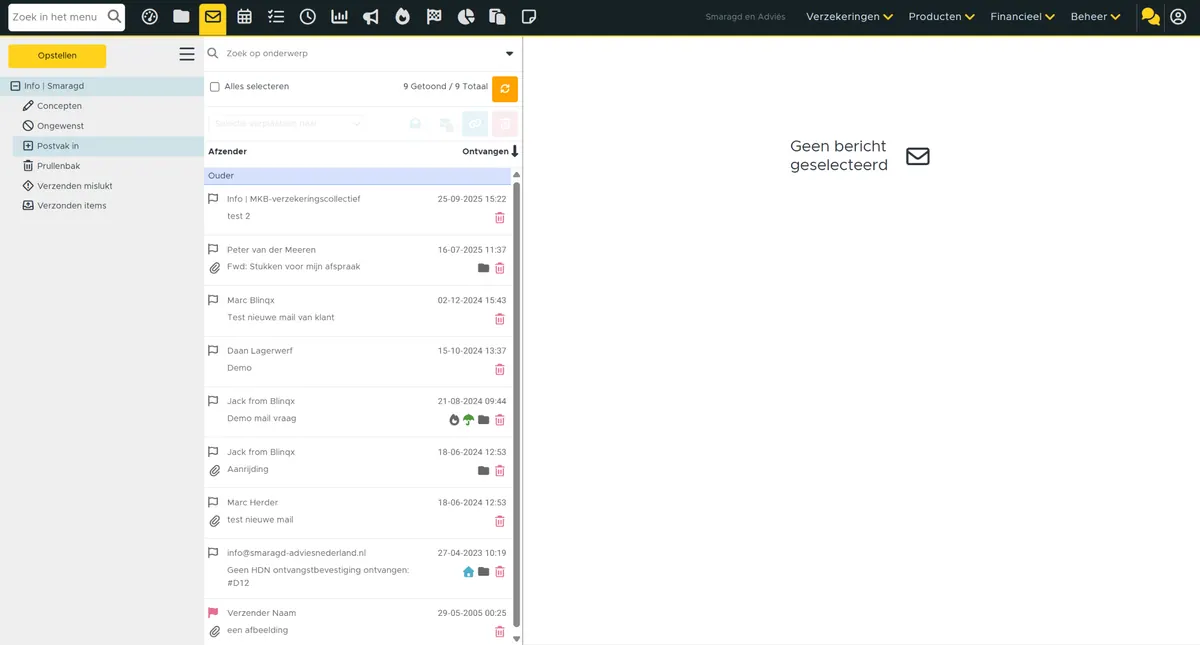Open the bar chart icon in top bar
The height and width of the screenshot is (645, 1200).
pyautogui.click(x=340, y=17)
